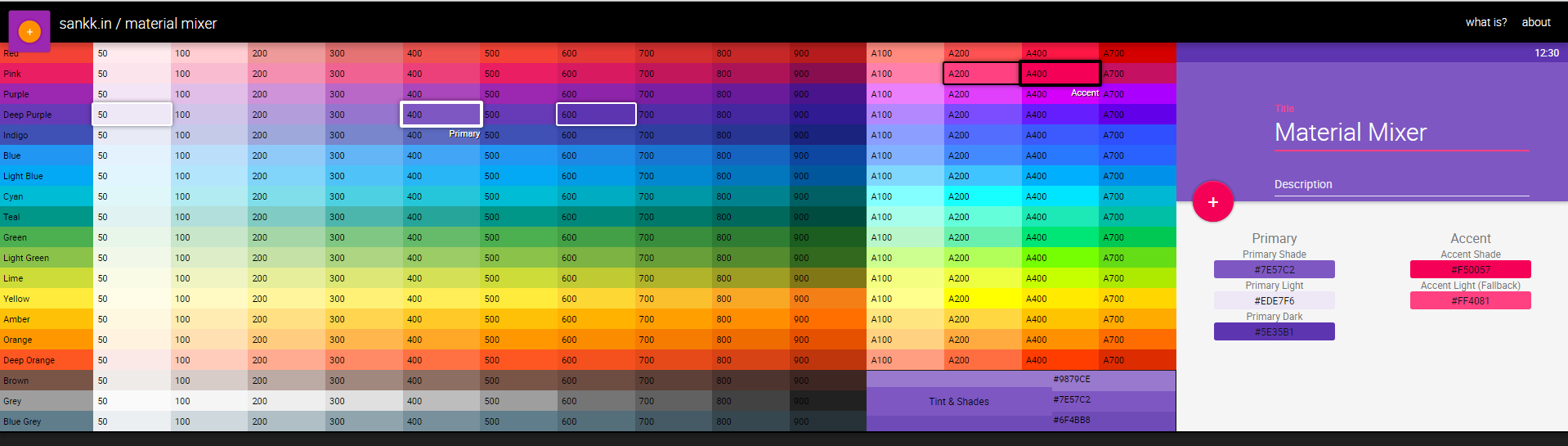The image size is (1568, 446).
Task: Click the Primary Light #EDE7F6 chip
Action: click(x=1274, y=300)
